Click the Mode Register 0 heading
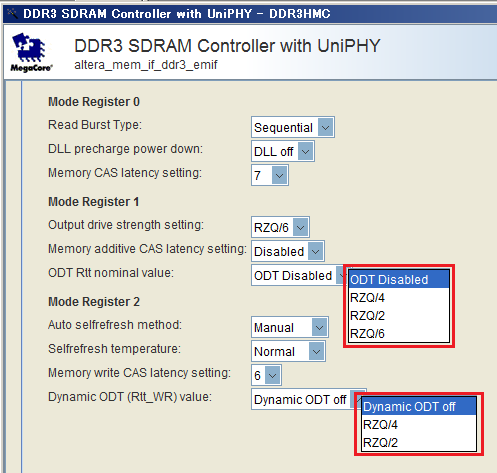The height and width of the screenshot is (473, 497). click(94, 102)
